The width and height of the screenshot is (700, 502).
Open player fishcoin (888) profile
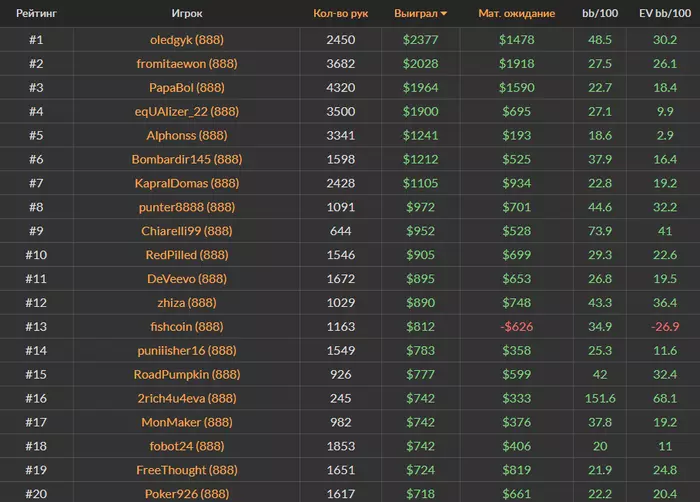coord(187,326)
